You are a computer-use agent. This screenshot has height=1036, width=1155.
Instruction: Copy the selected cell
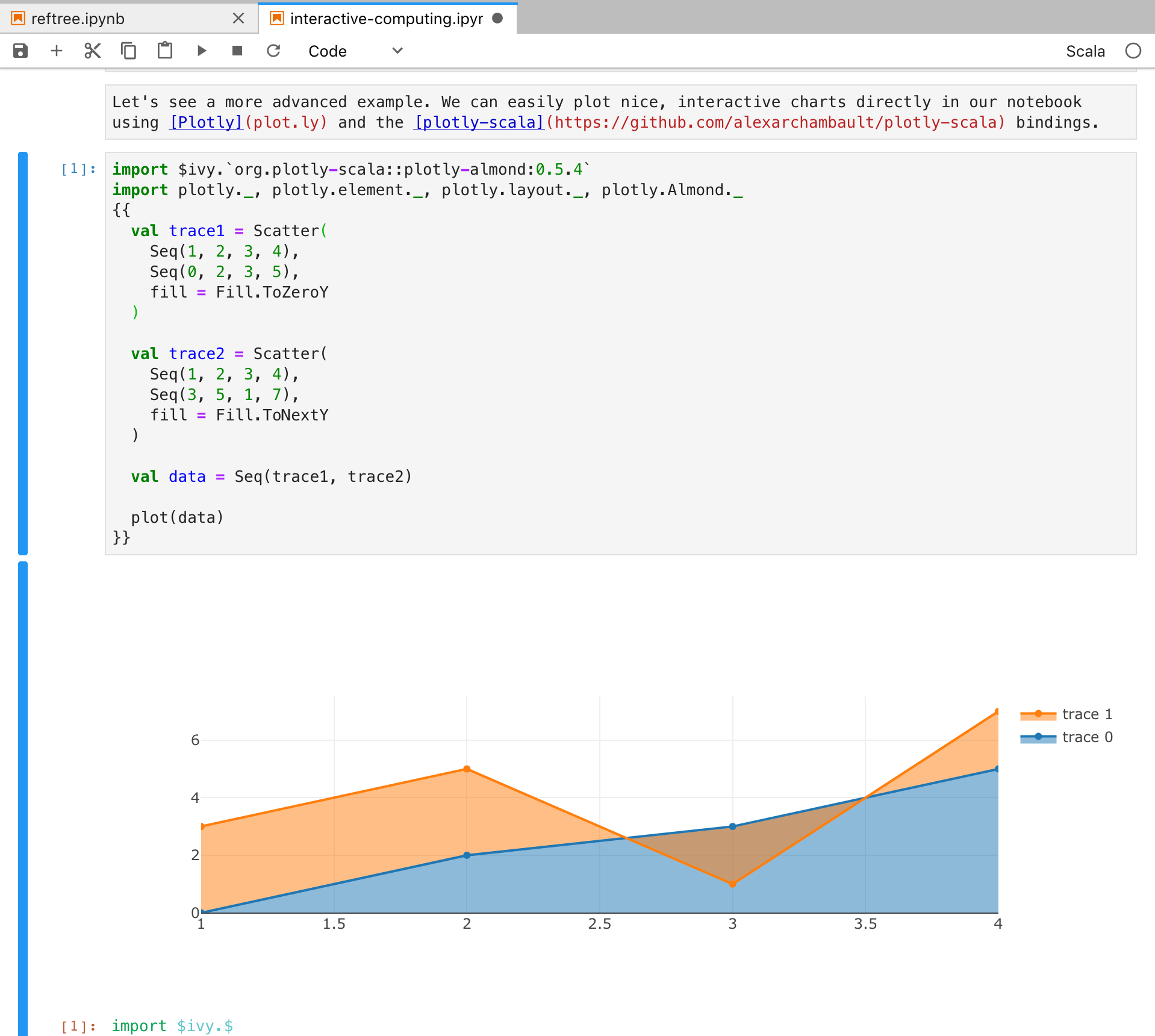pyautogui.click(x=128, y=51)
